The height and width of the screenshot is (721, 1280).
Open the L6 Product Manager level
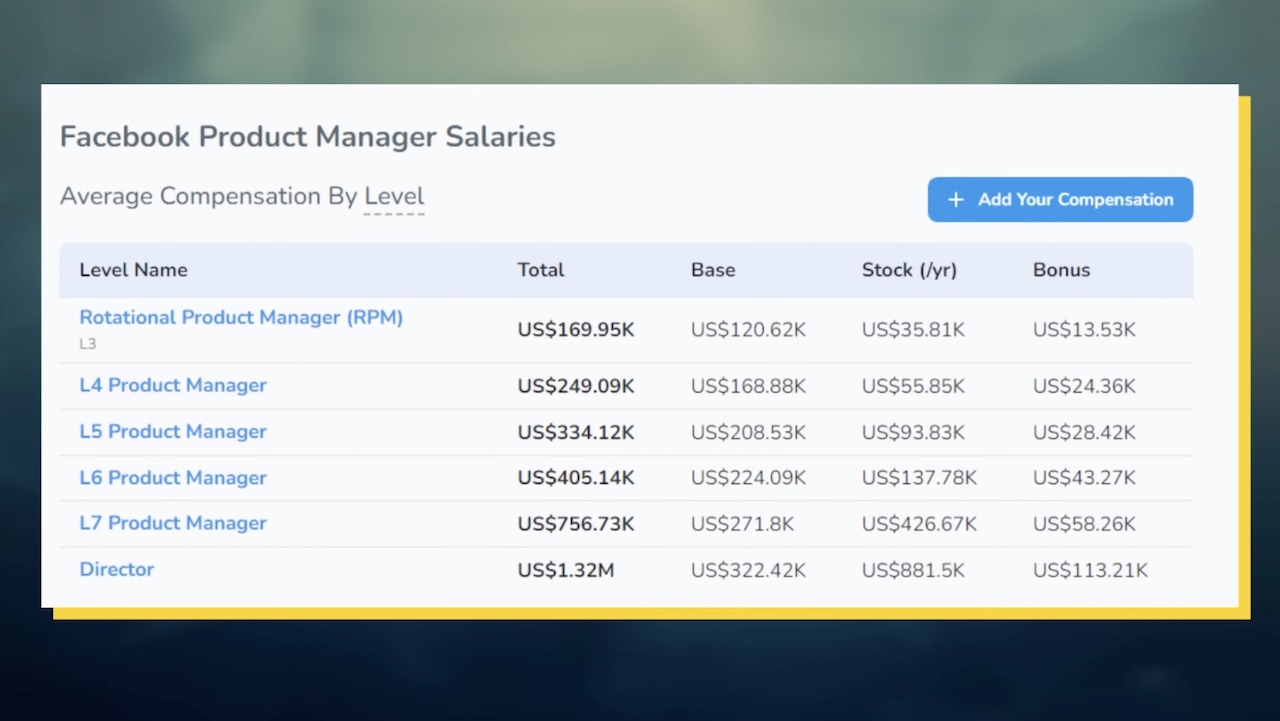point(173,477)
